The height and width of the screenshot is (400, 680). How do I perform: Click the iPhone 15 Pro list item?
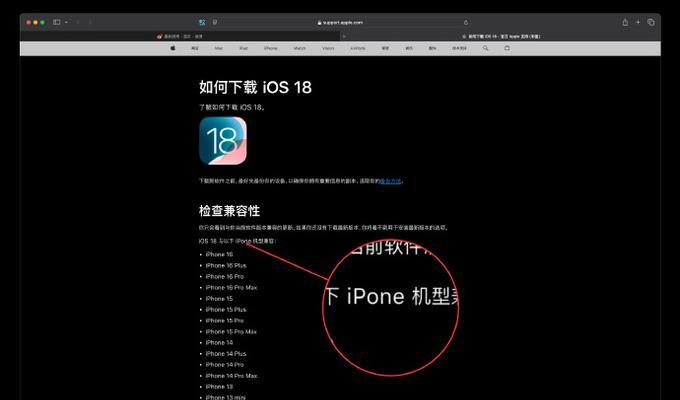[x=225, y=320]
